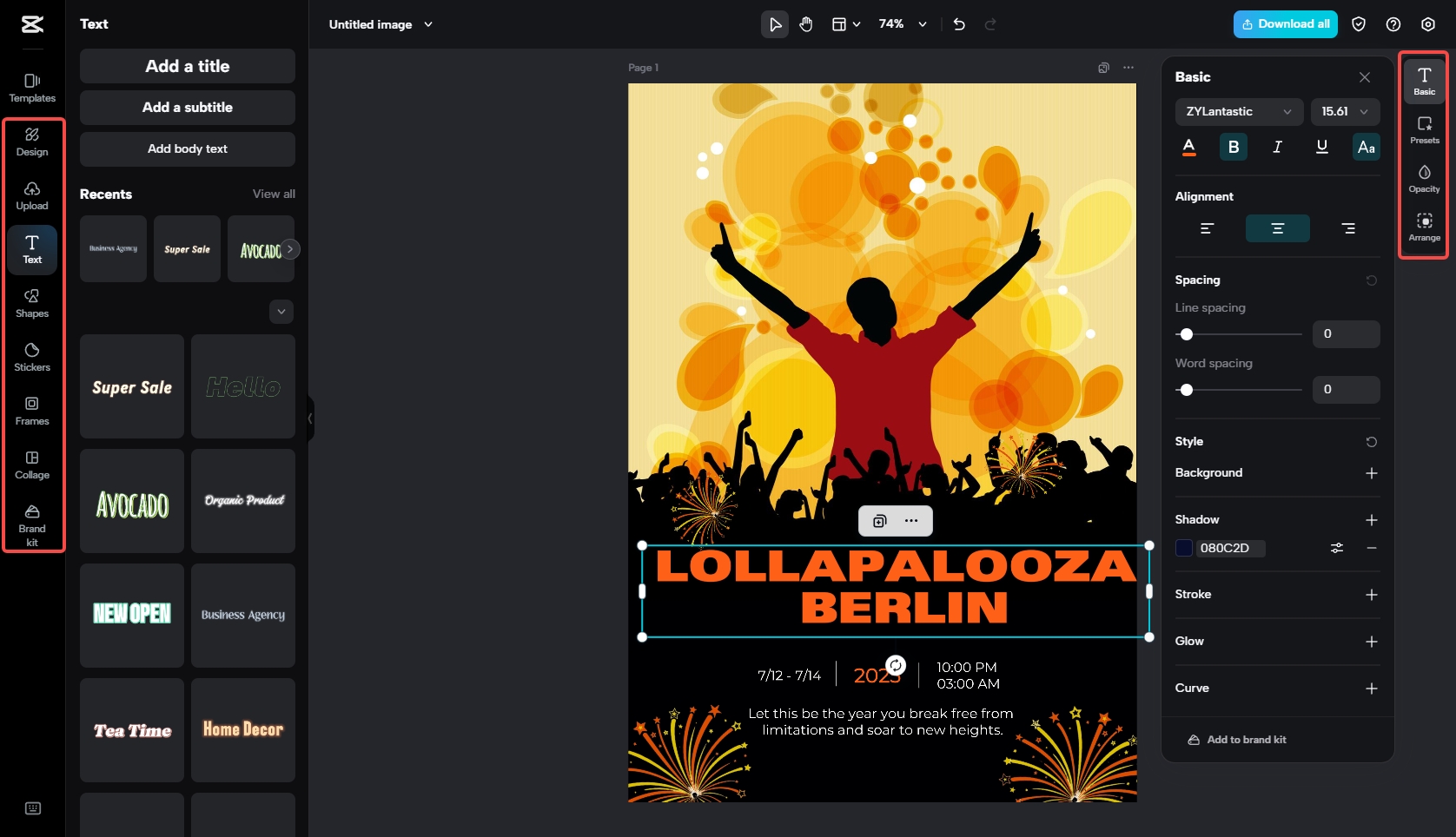This screenshot has width=1456, height=837.
Task: Open the Shapes panel
Action: pyautogui.click(x=32, y=304)
